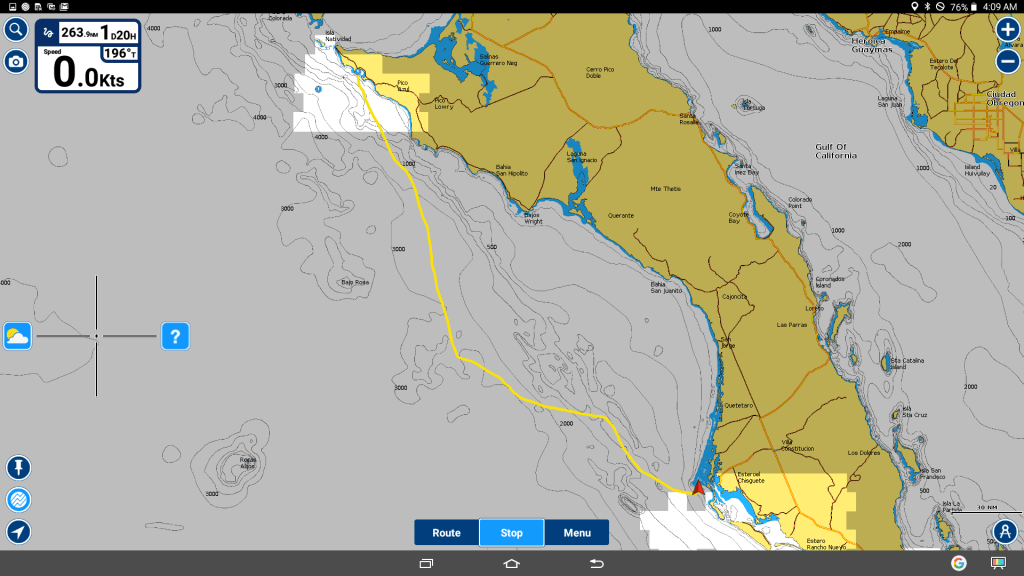Tap the Android Home navigation button
The height and width of the screenshot is (576, 1024).
coord(512,564)
